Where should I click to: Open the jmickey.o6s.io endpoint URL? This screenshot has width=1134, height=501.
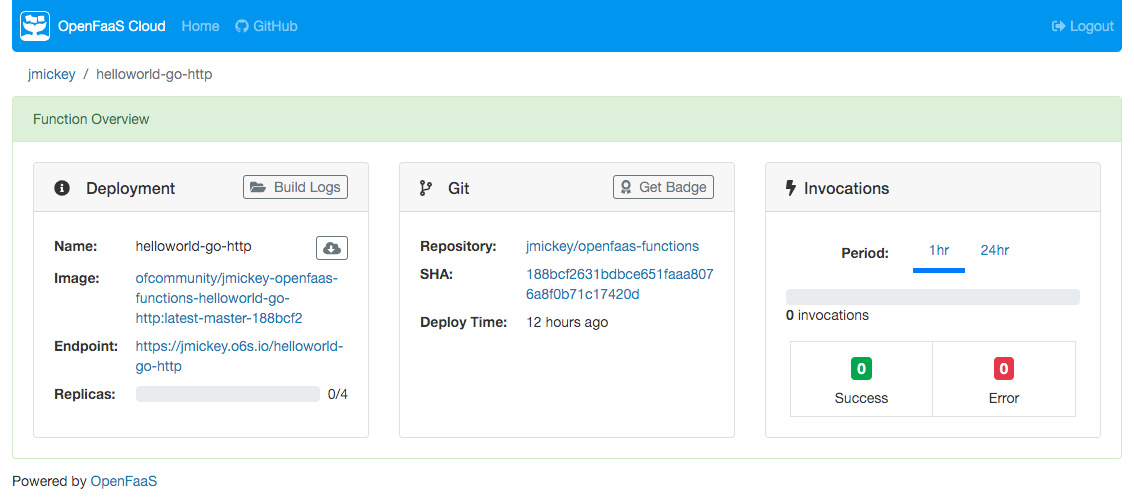point(239,356)
